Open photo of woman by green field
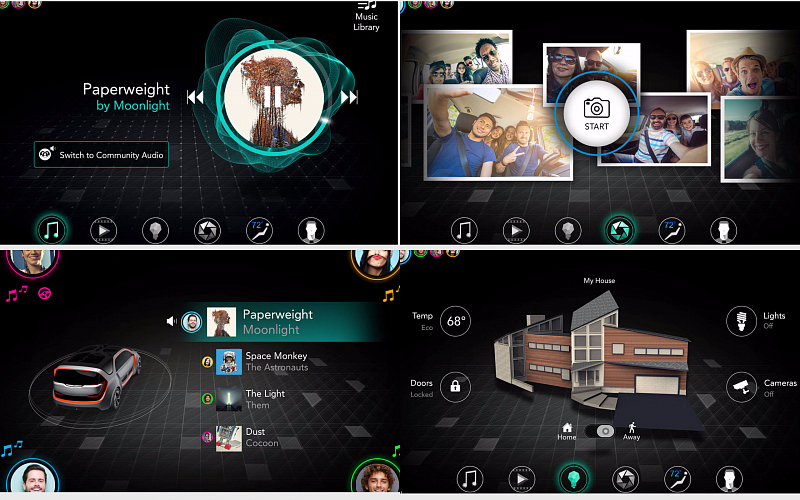The width and height of the screenshot is (800, 500). click(761, 140)
